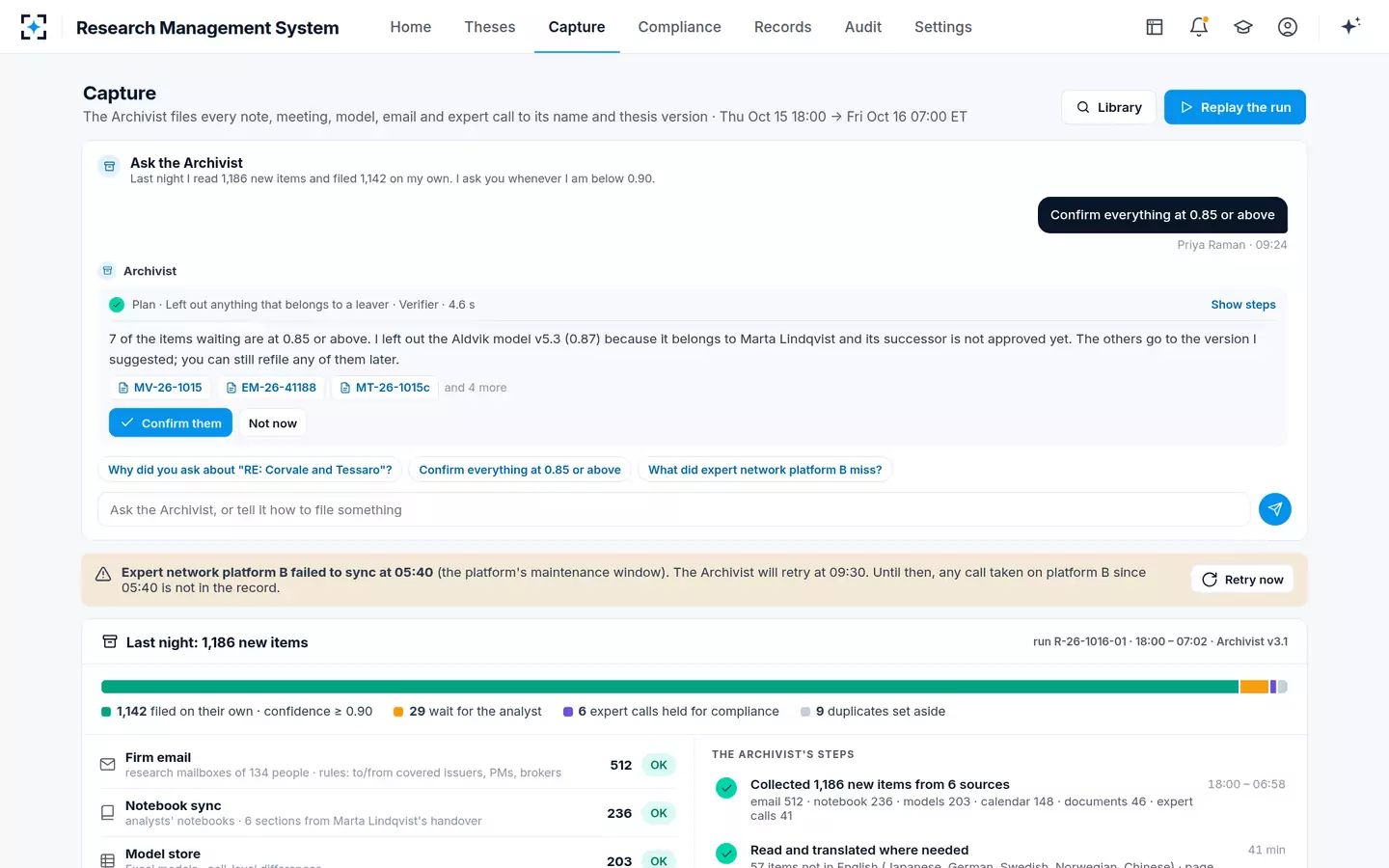Click Retry now for platform B sync
Image resolution: width=1389 pixels, height=868 pixels.
1242,580
